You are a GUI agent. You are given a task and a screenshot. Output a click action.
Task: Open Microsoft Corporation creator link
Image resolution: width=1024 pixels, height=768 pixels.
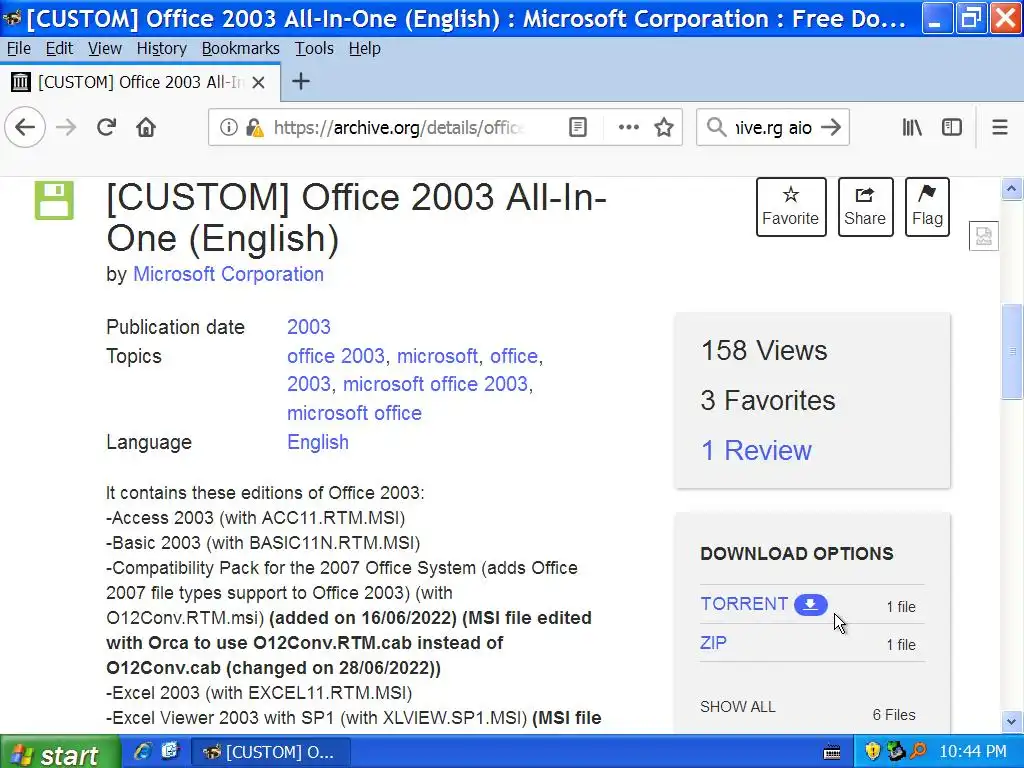pos(229,274)
